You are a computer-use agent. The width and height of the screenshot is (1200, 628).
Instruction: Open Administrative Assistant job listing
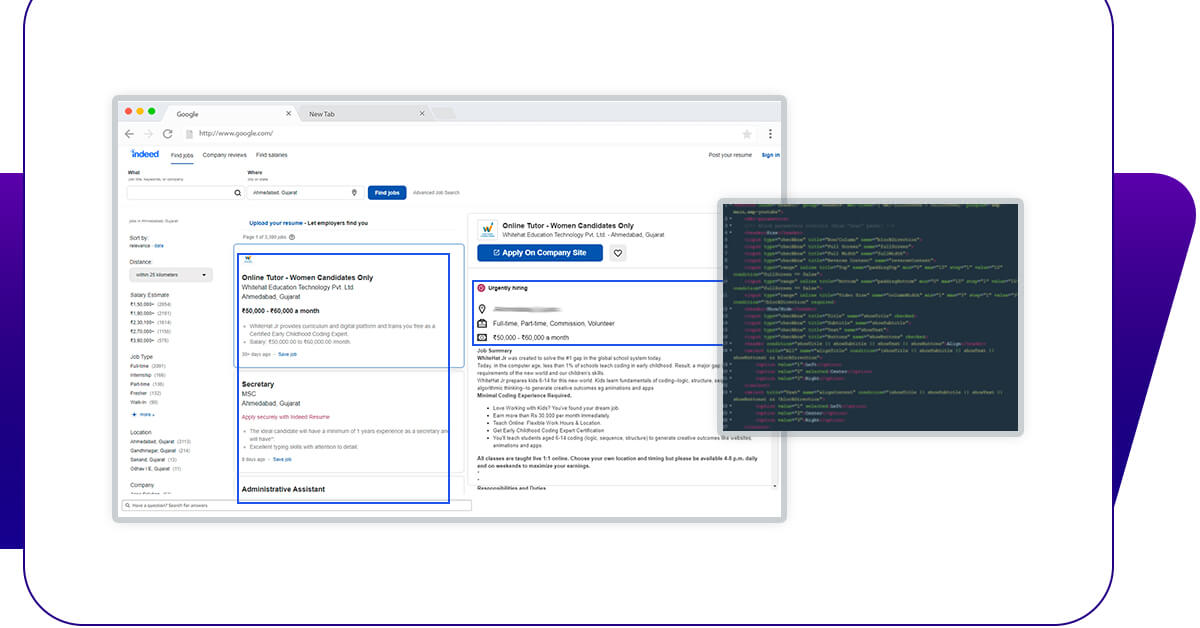point(285,489)
